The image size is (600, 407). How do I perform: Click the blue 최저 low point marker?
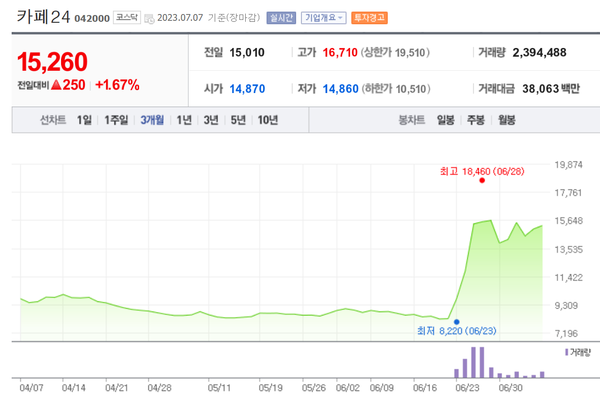point(457,322)
